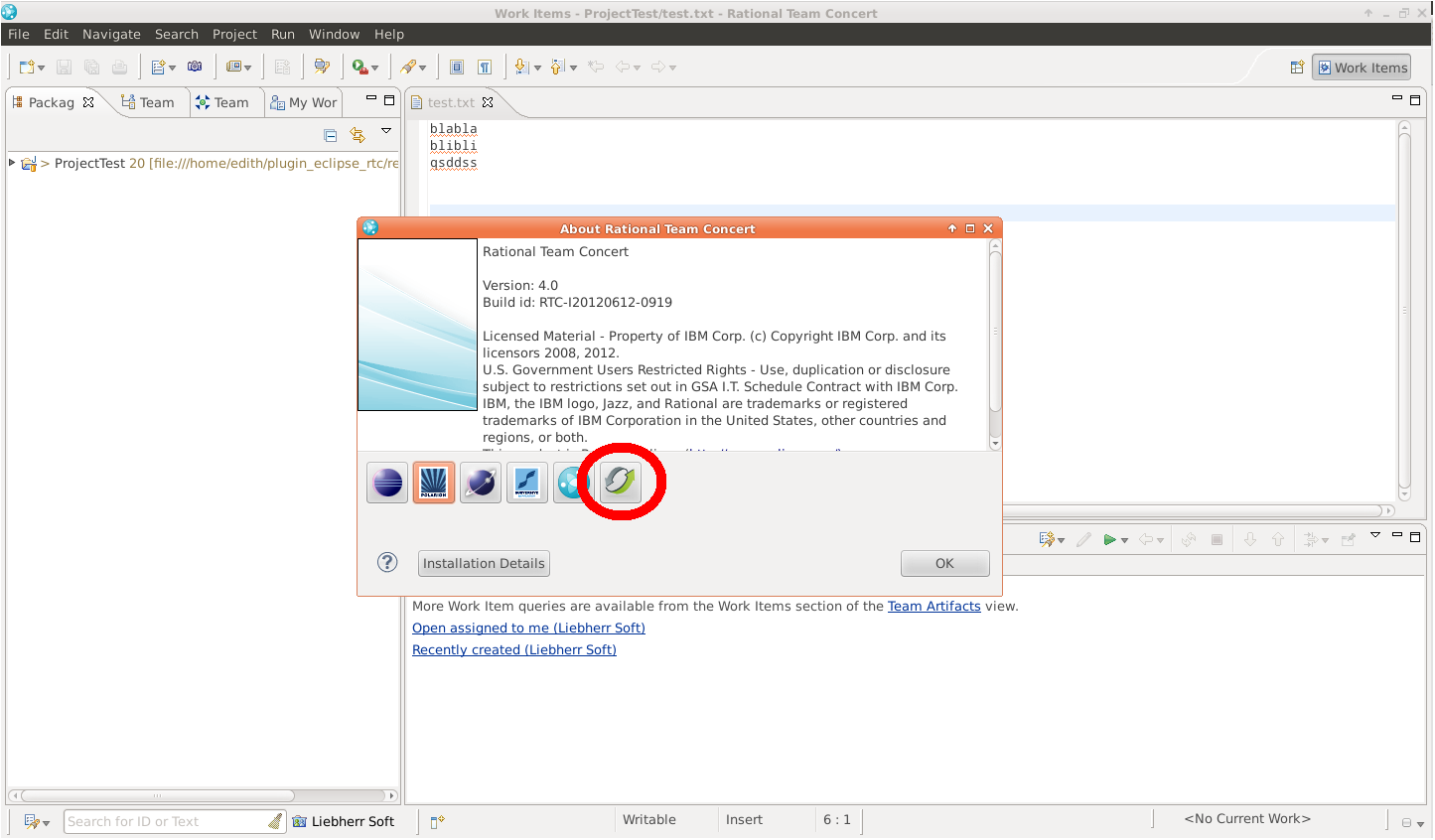Open the Project menu
The image size is (1435, 840).
tap(234, 34)
